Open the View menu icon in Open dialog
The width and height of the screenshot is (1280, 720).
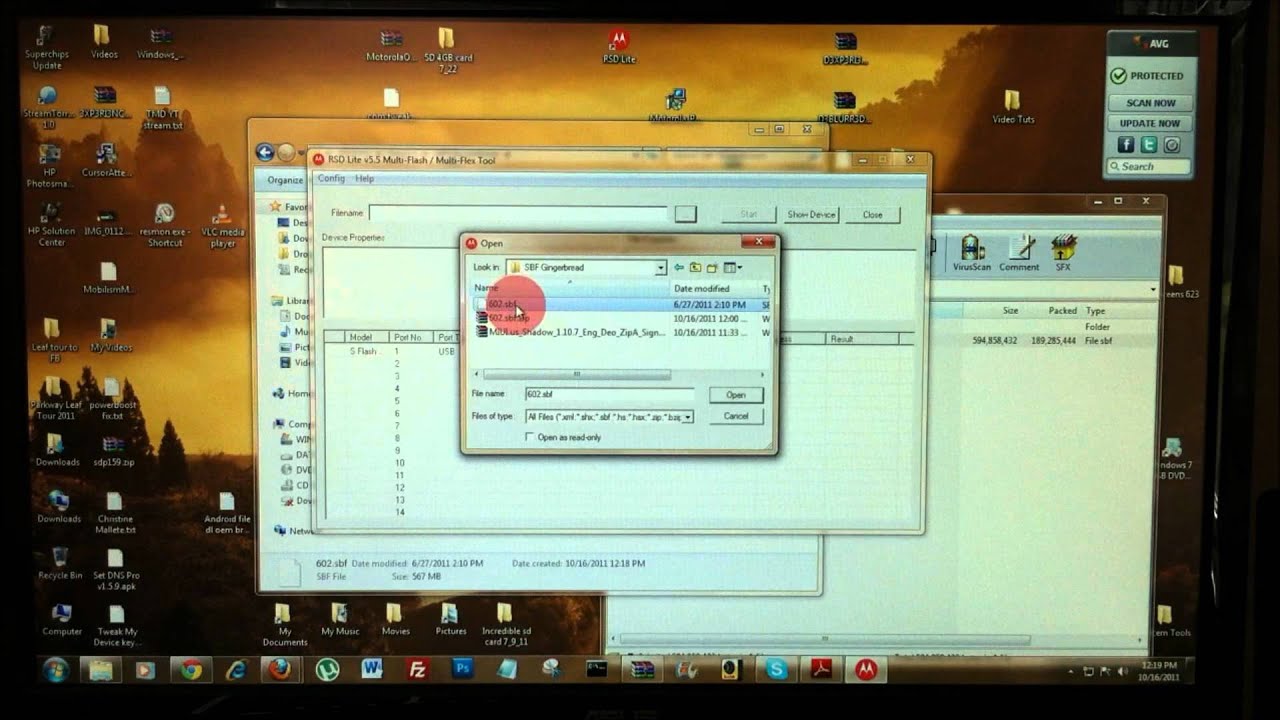coord(733,267)
